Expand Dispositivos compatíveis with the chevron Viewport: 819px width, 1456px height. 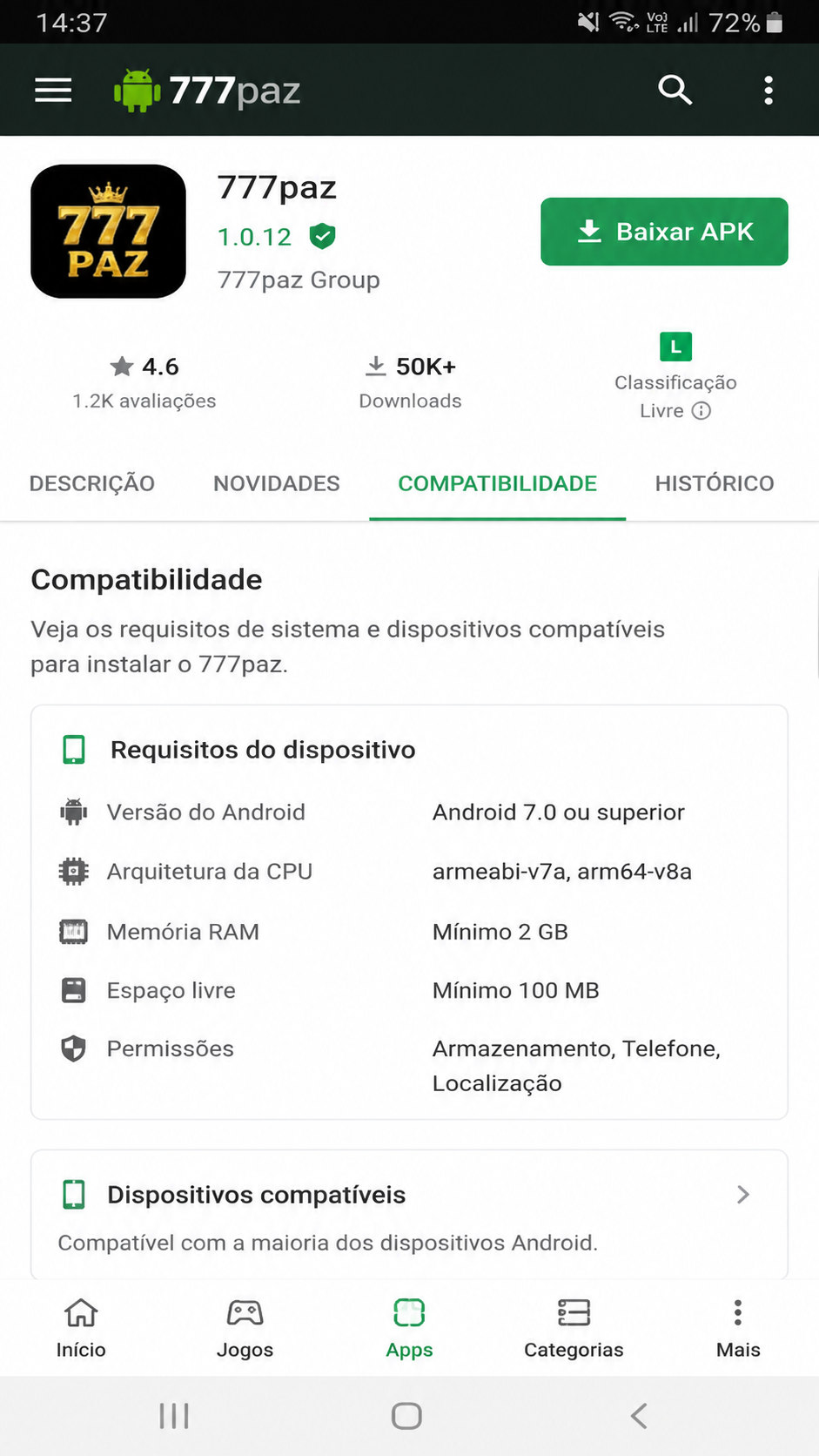click(x=742, y=1195)
